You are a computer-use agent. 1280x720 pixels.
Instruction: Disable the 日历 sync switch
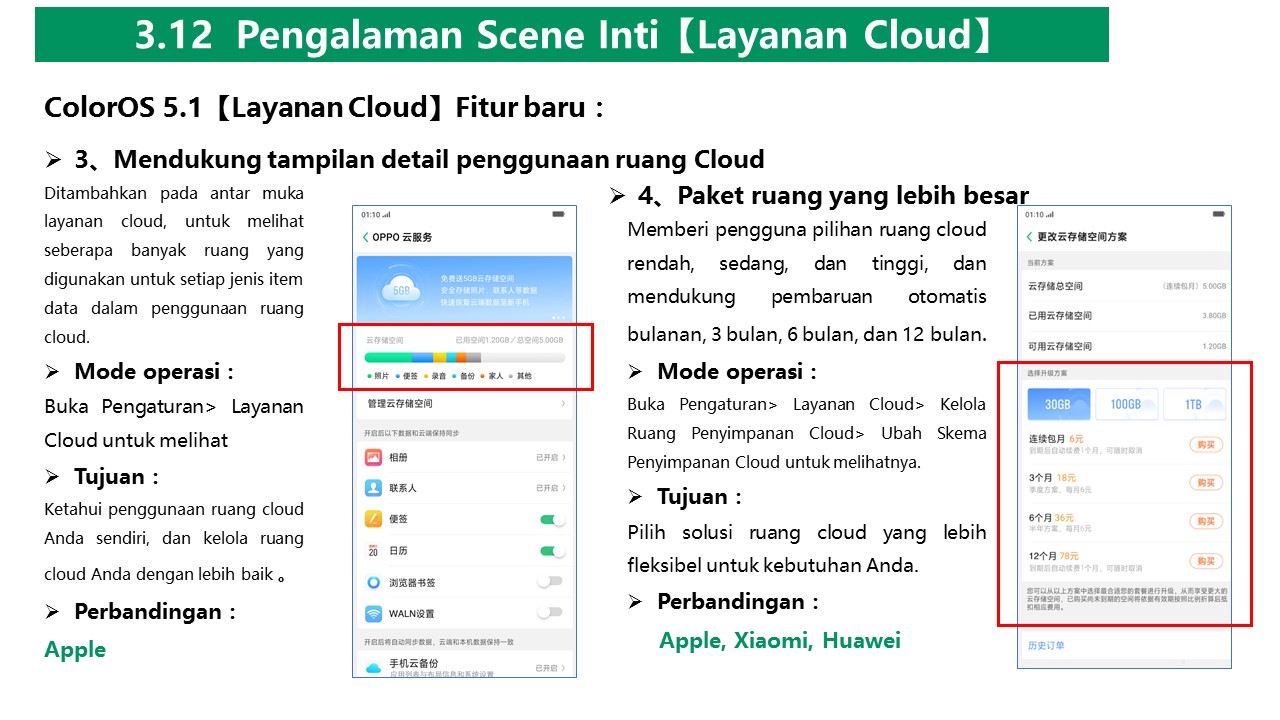click(x=552, y=551)
